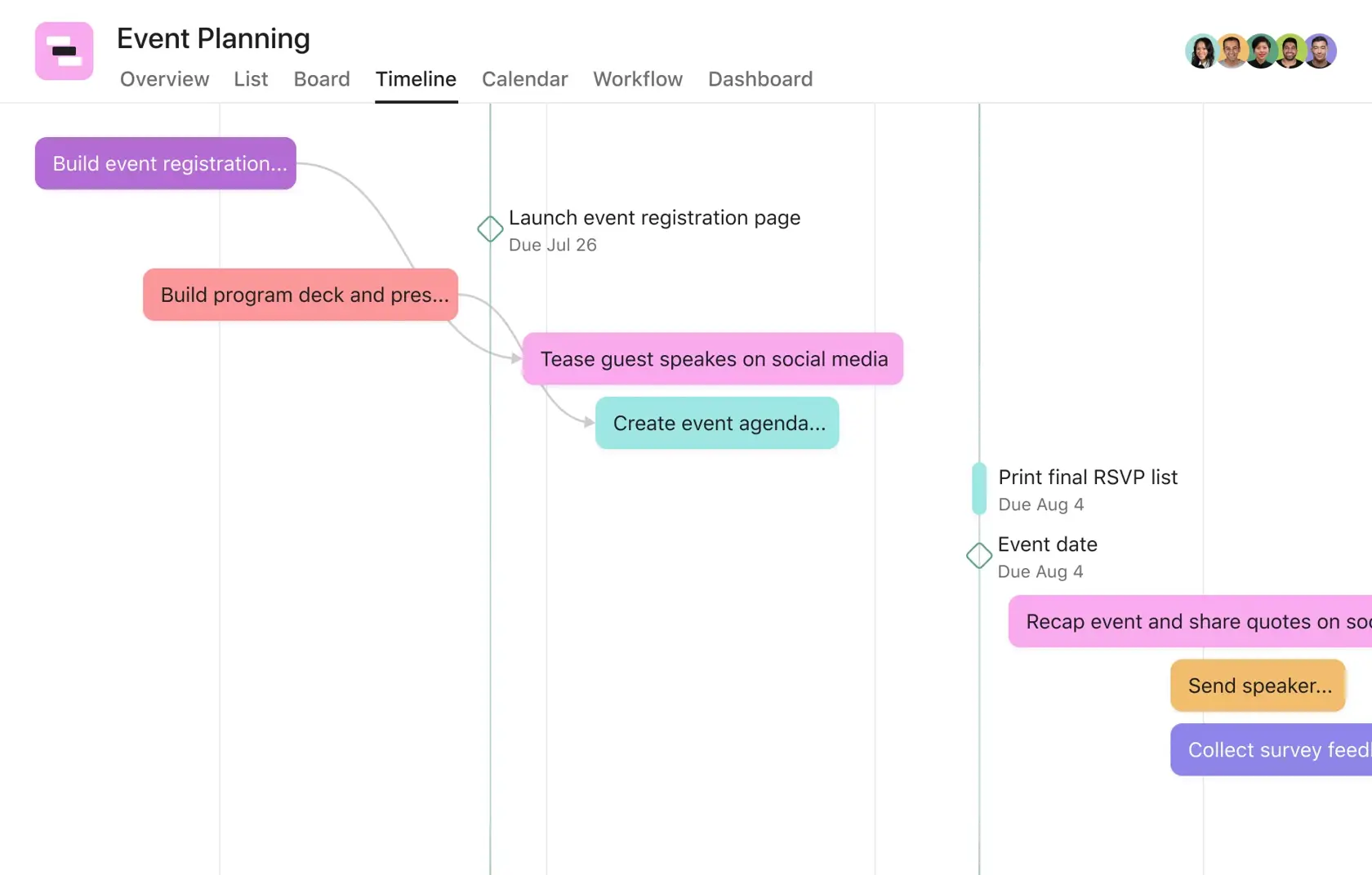This screenshot has height=875, width=1372.
Task: Open the Dashboard view
Action: [759, 79]
